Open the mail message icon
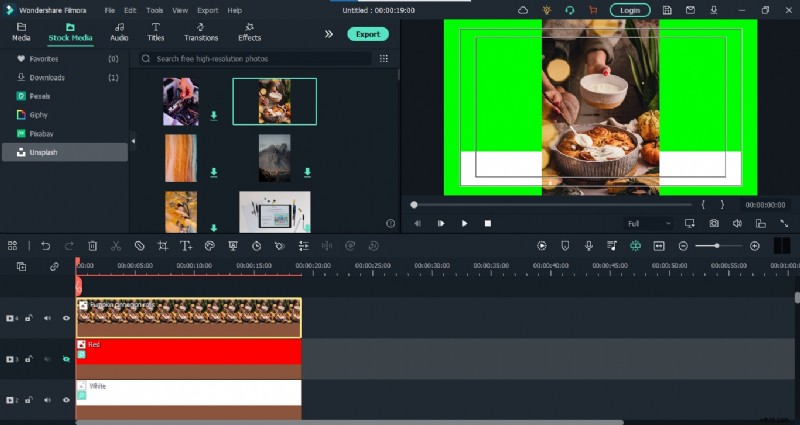Image resolution: width=800 pixels, height=425 pixels. 690,10
